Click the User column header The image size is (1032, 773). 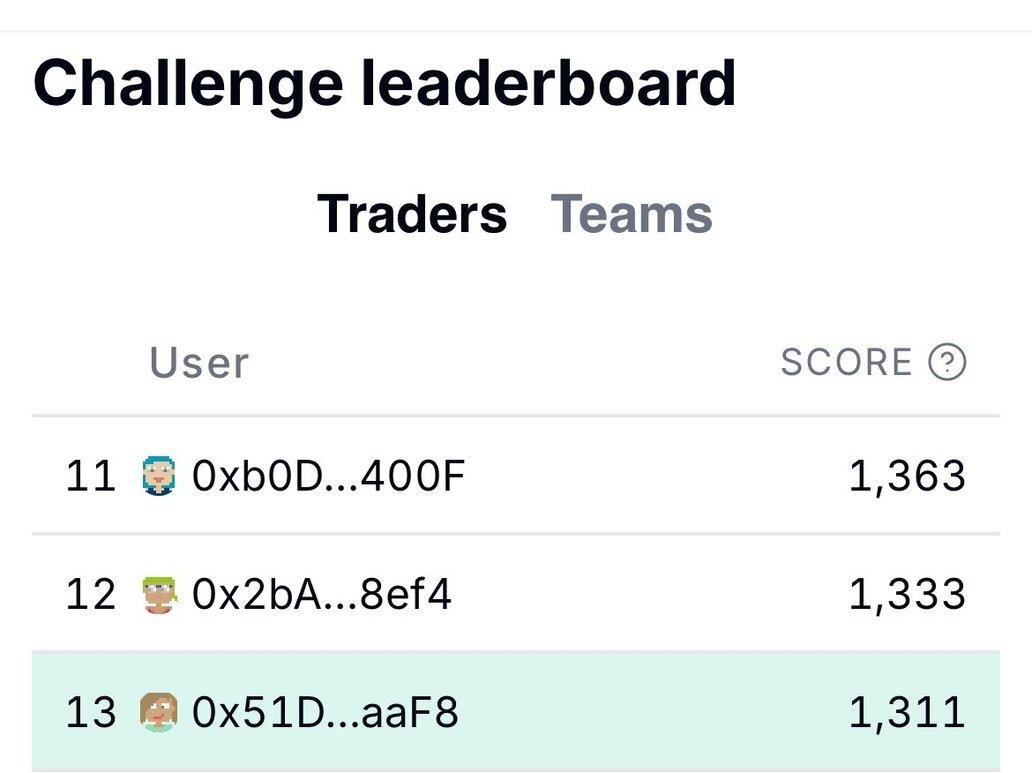tap(199, 362)
